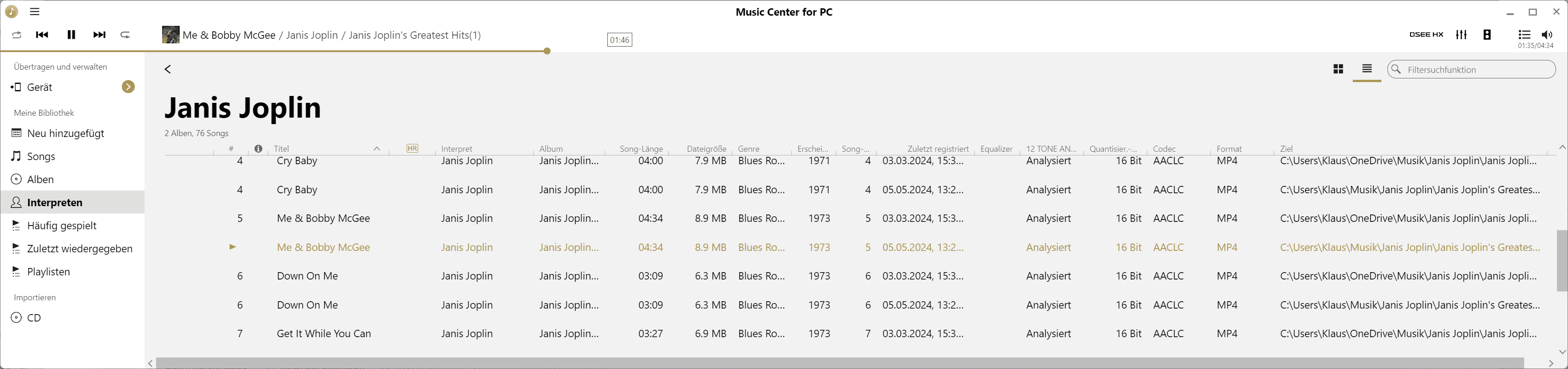Click the info icon column header
The image size is (1568, 369).
[259, 149]
